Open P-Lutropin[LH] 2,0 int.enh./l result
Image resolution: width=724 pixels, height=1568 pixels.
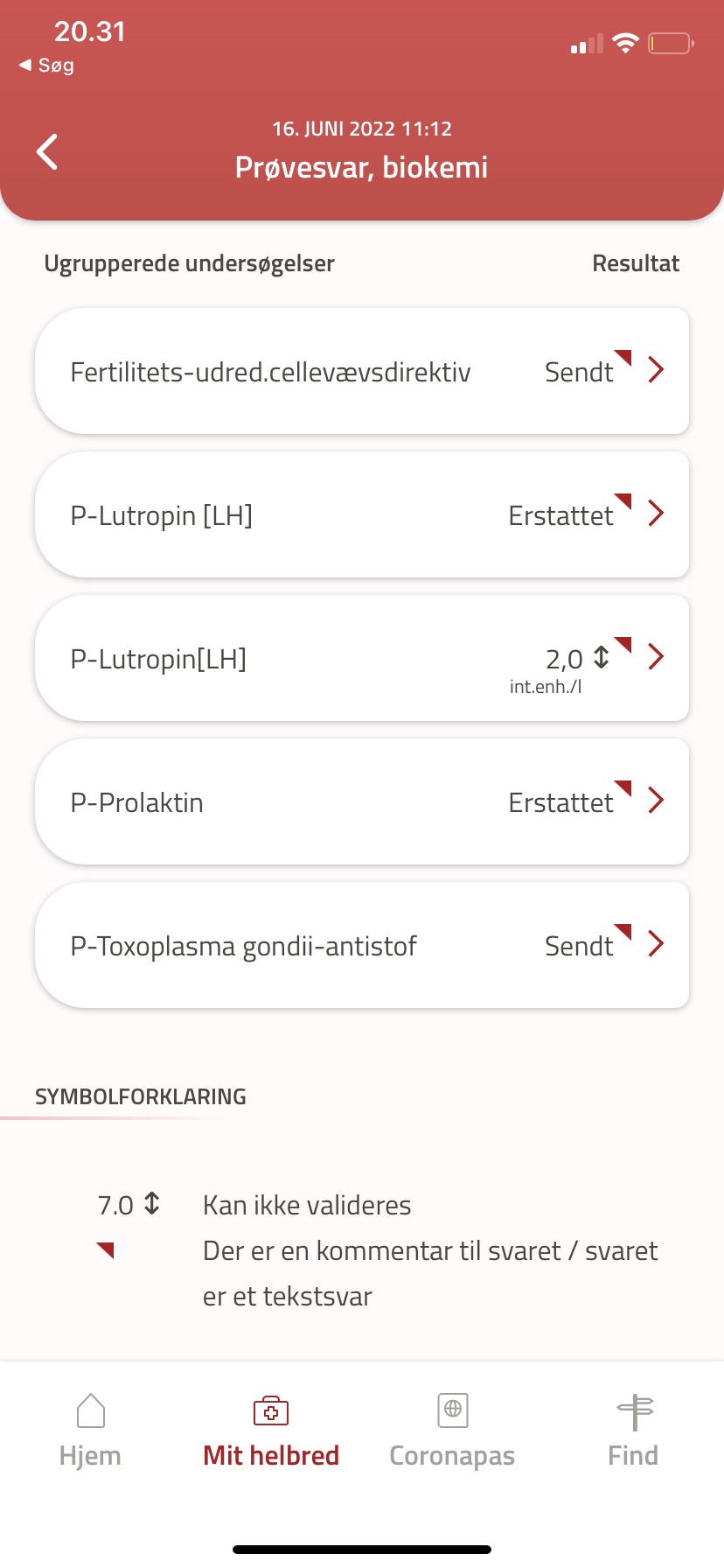pyautogui.click(x=158, y=659)
